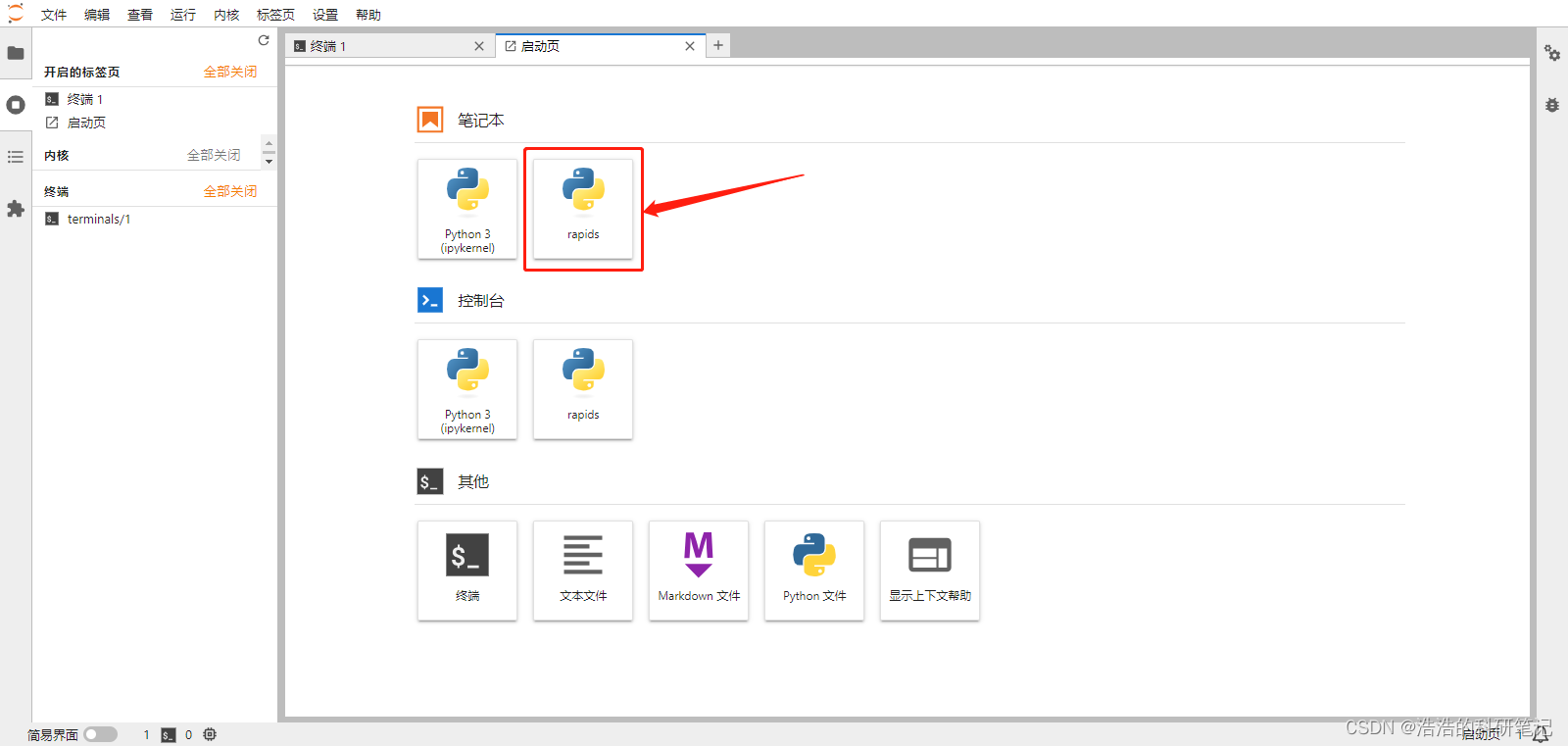Open the 内核 menu
1568x746 pixels.
(x=226, y=15)
